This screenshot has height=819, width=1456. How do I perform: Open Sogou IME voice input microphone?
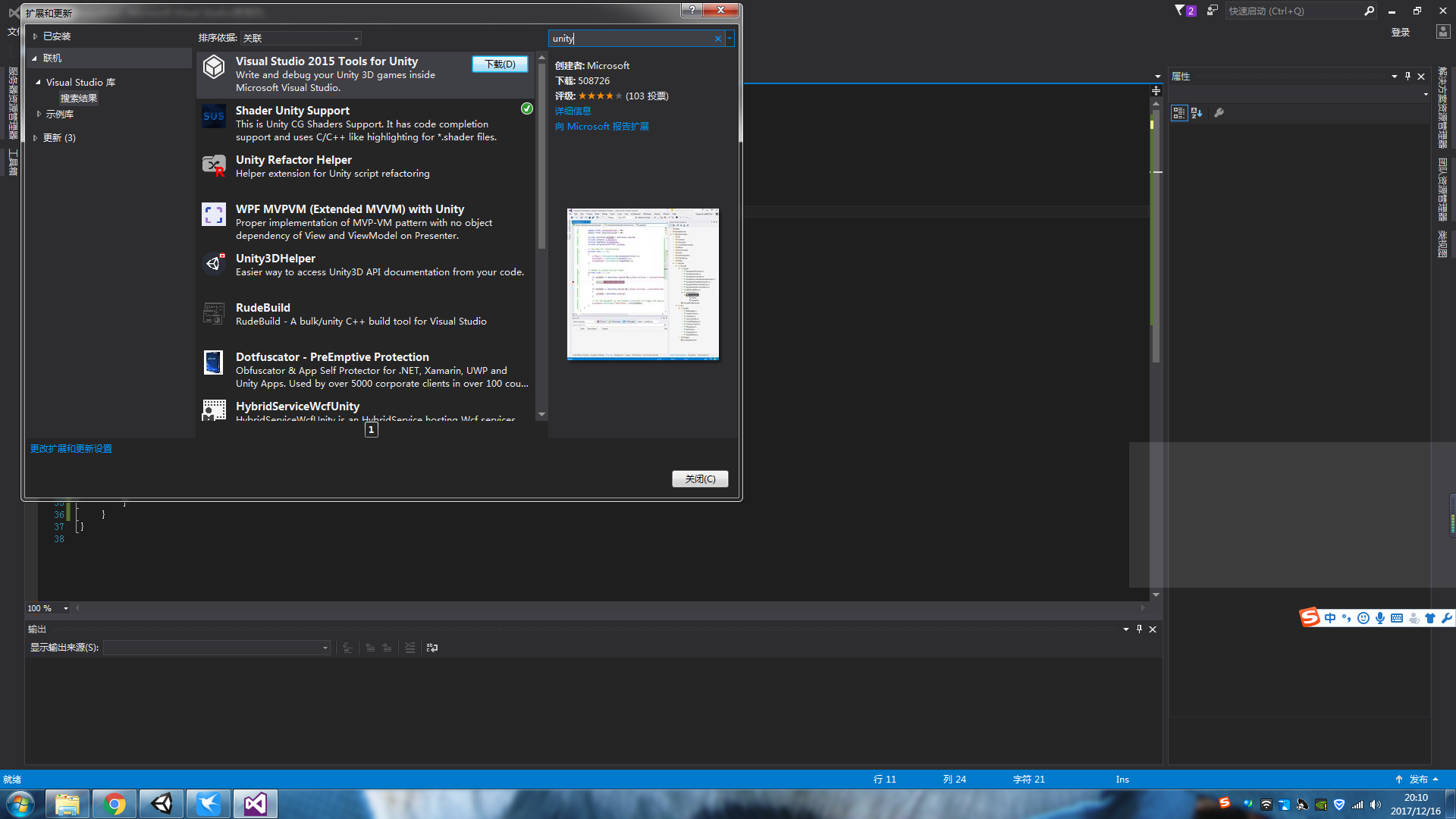pyautogui.click(x=1380, y=618)
